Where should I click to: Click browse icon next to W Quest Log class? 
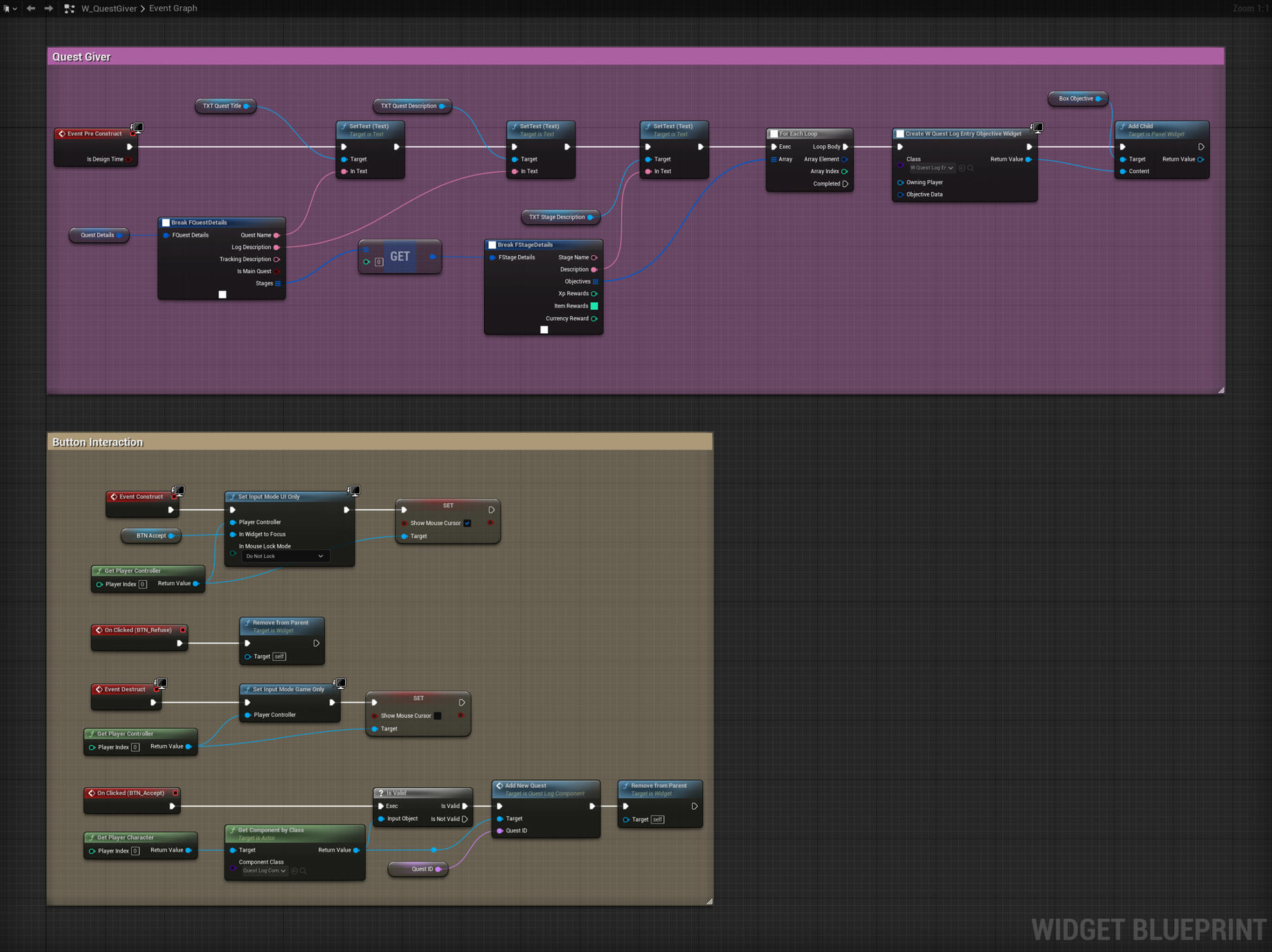coord(970,168)
